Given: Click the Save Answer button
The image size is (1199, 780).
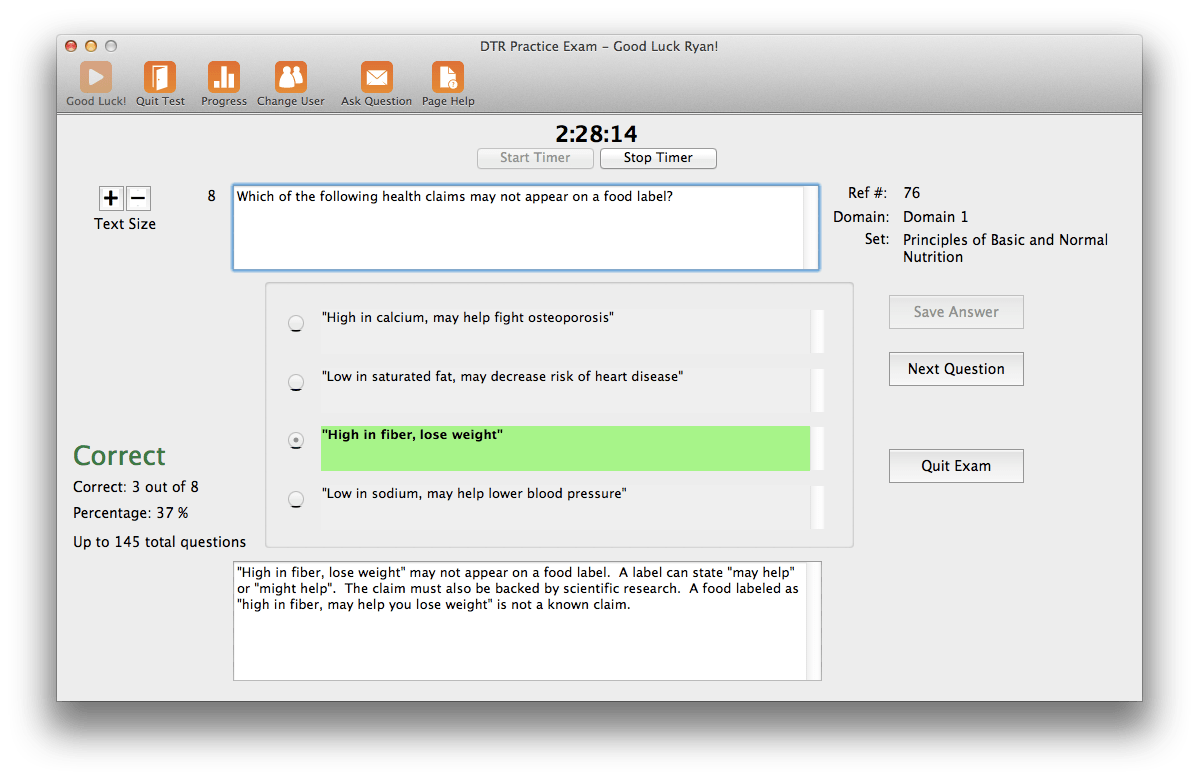Looking at the screenshot, I should 956,312.
